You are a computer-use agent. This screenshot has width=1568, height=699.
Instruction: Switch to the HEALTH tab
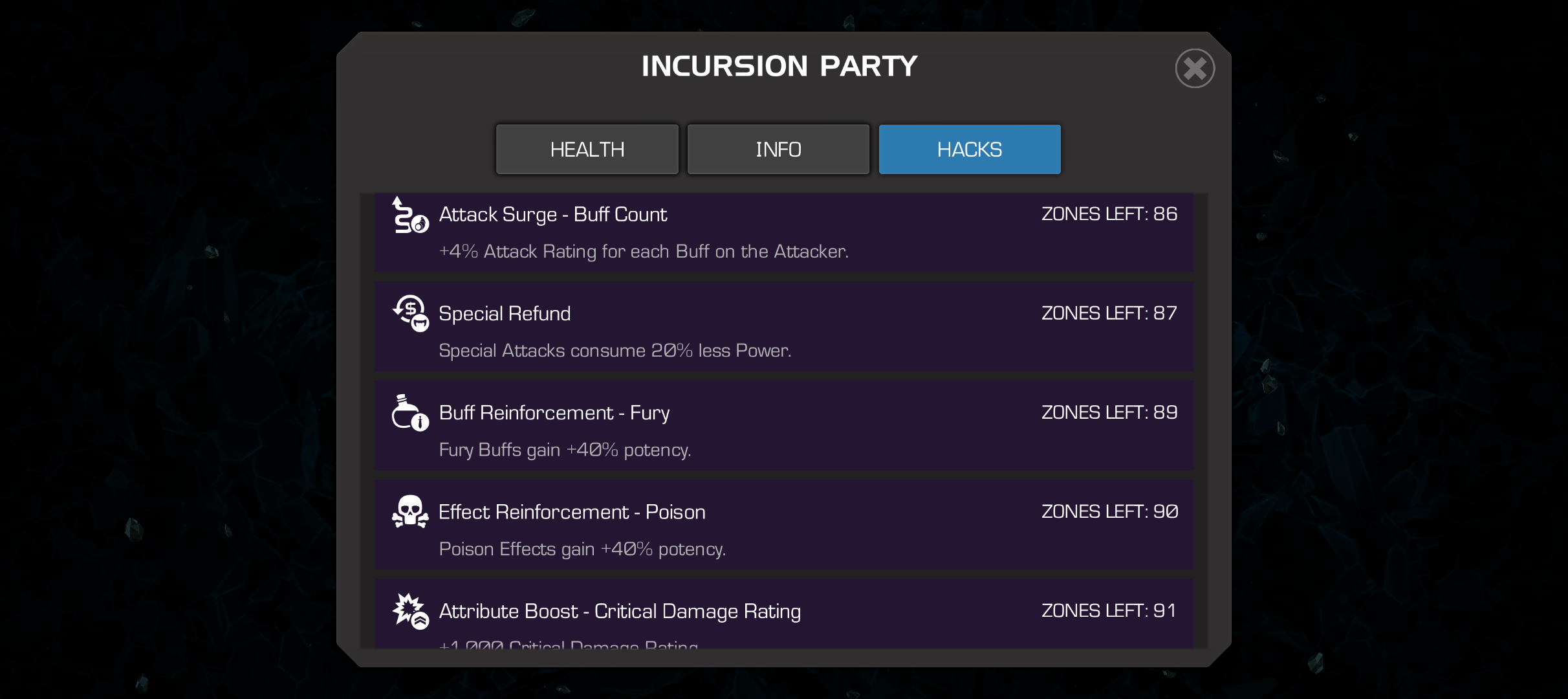coord(587,150)
